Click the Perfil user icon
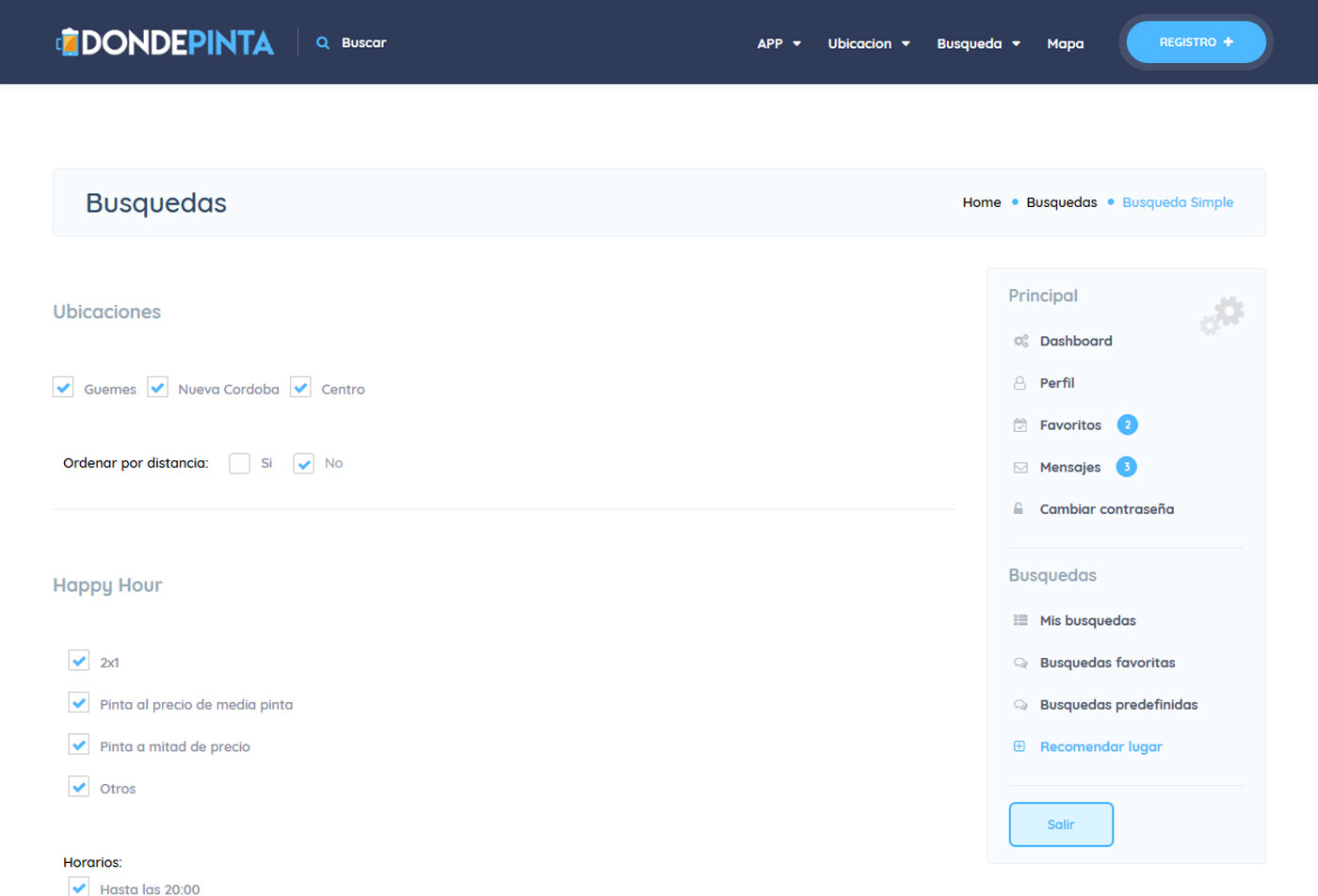The image size is (1318, 896). pos(1020,383)
